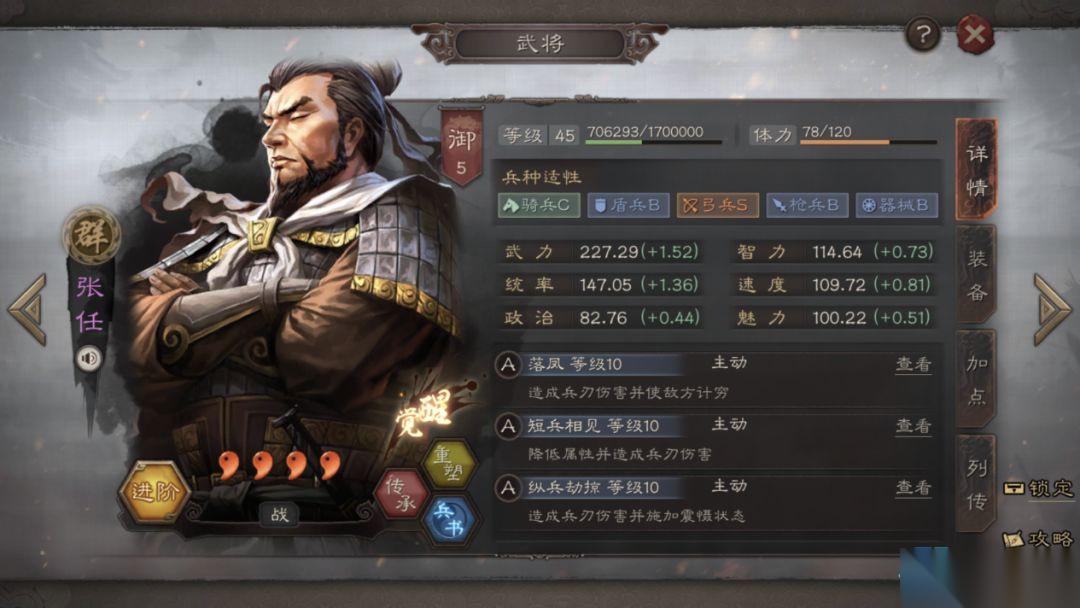Toggle the 锁定 lock option

[x=1039, y=488]
